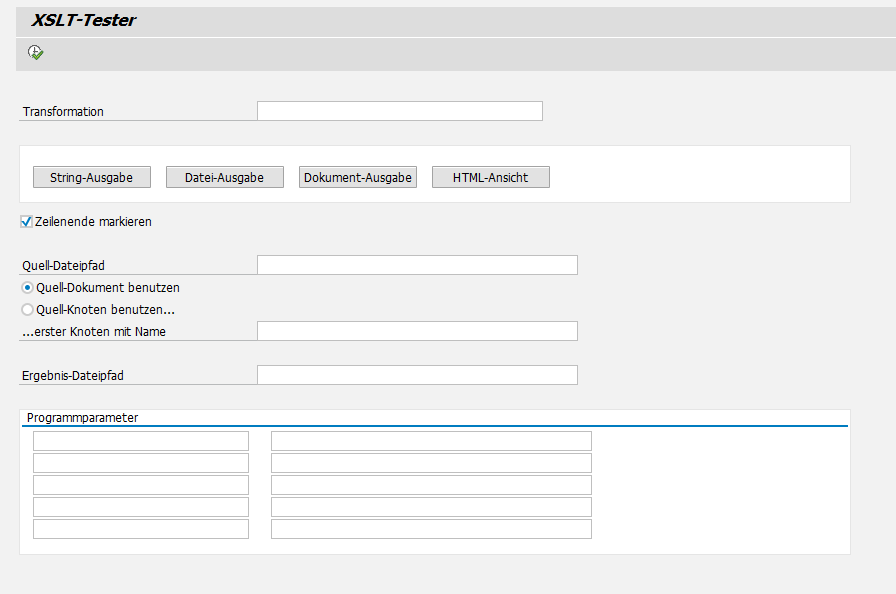Viewport: 896px width, 594px height.
Task: Click the Execute icon in the toolbar
Action: (x=36, y=53)
